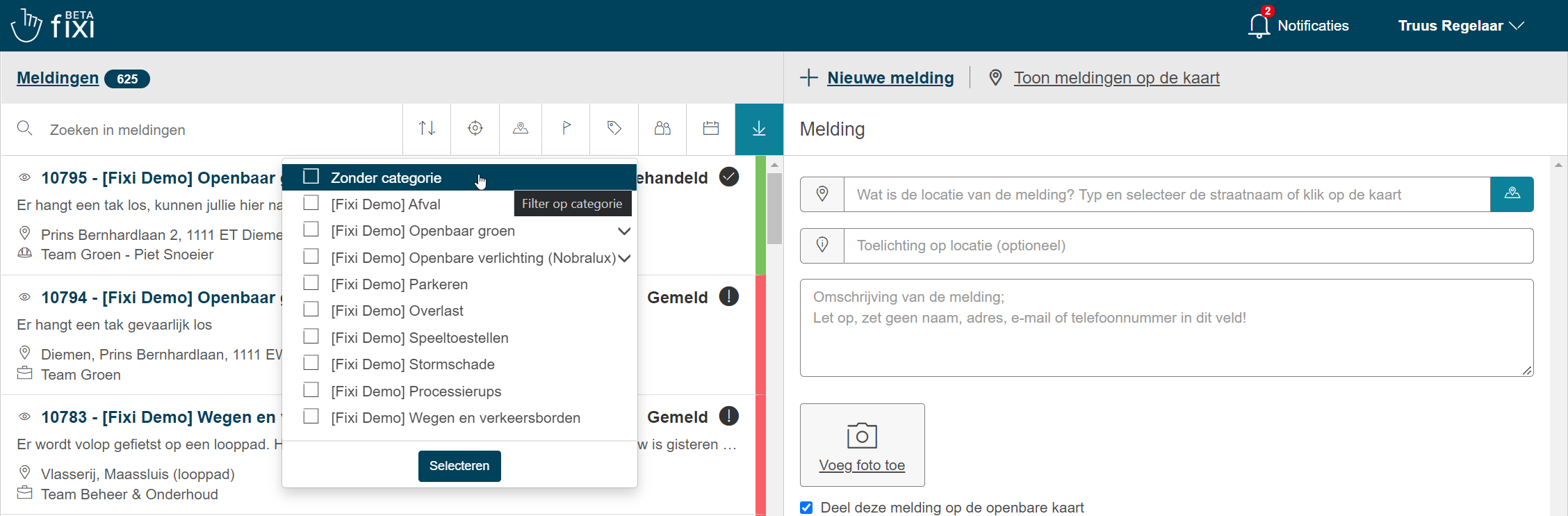
Task: Check the Wegen en verkeersborden checkbox
Action: (x=311, y=417)
